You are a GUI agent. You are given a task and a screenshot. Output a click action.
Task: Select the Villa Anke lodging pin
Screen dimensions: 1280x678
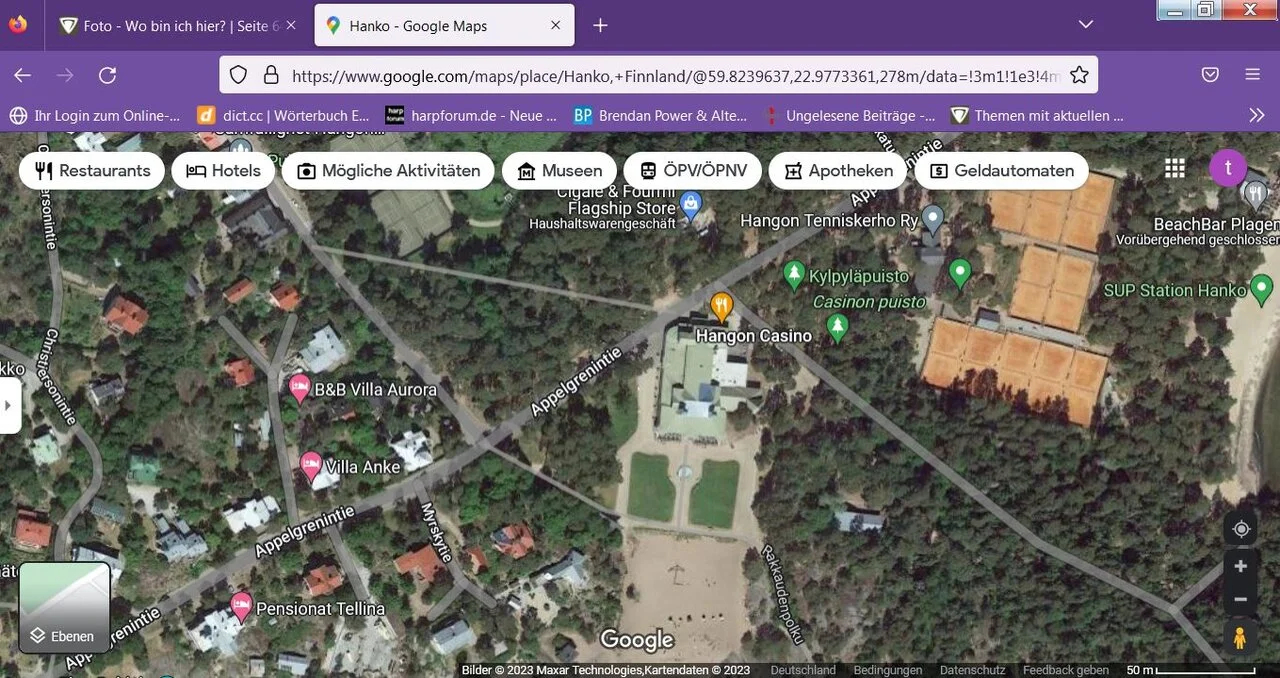click(311, 465)
